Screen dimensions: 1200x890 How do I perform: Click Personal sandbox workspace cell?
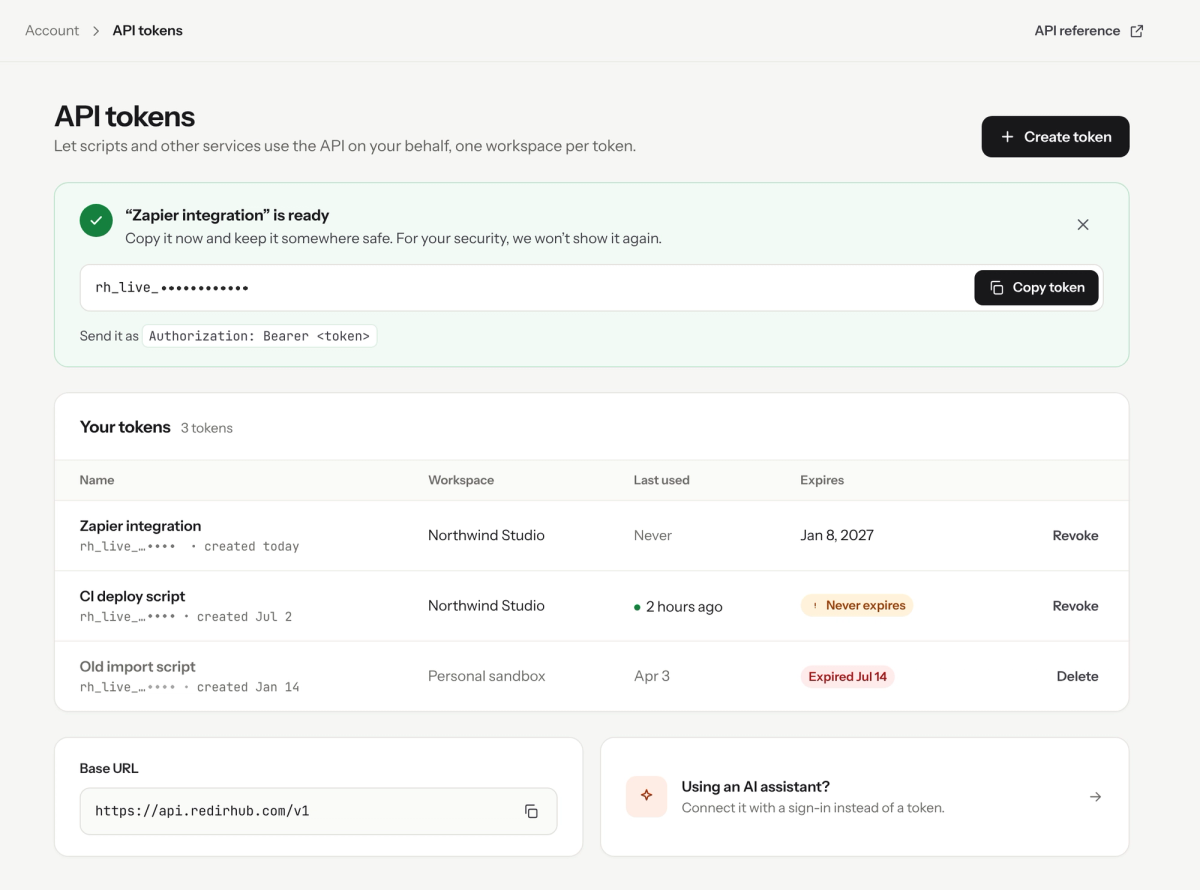[487, 677]
